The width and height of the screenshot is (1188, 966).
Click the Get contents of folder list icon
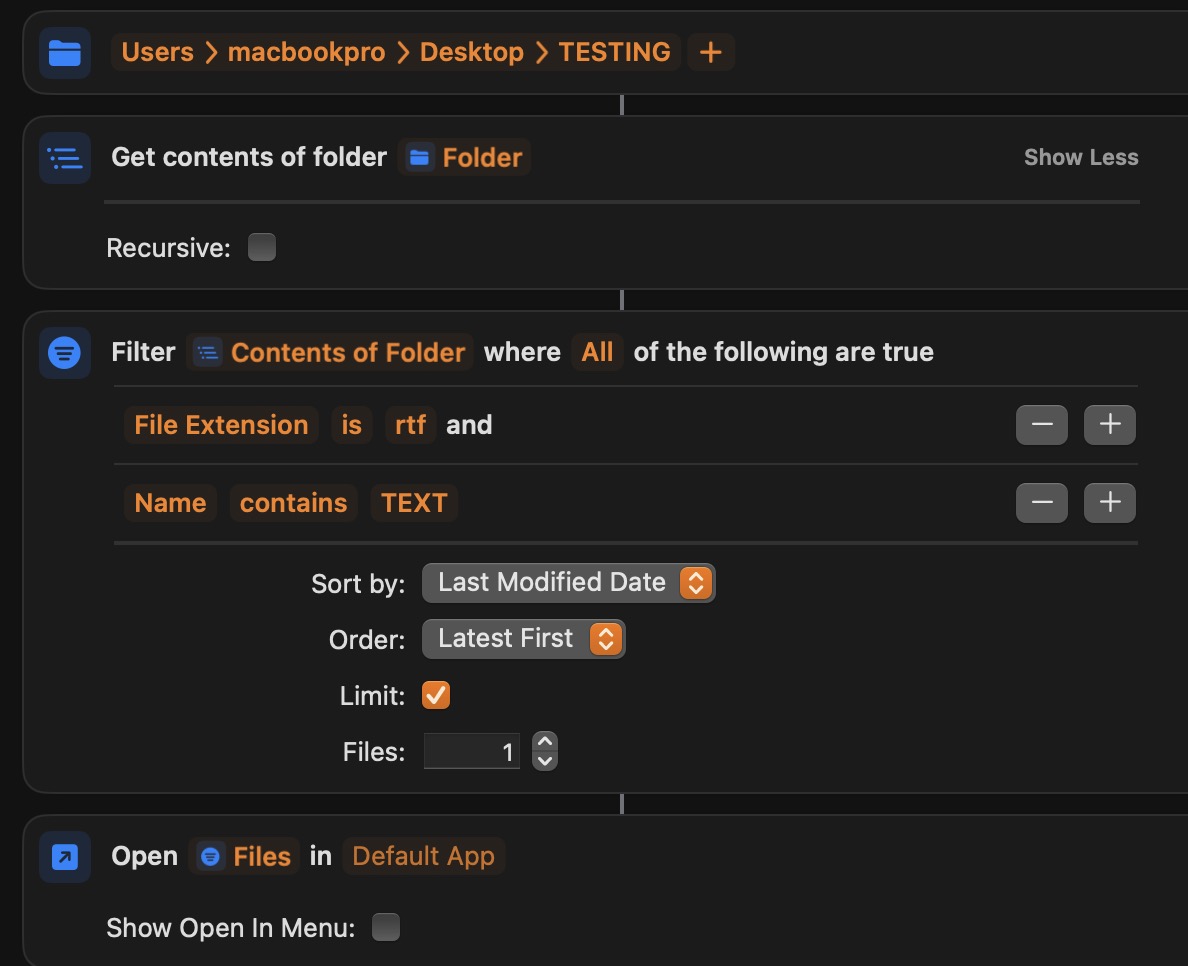pyautogui.click(x=65, y=158)
